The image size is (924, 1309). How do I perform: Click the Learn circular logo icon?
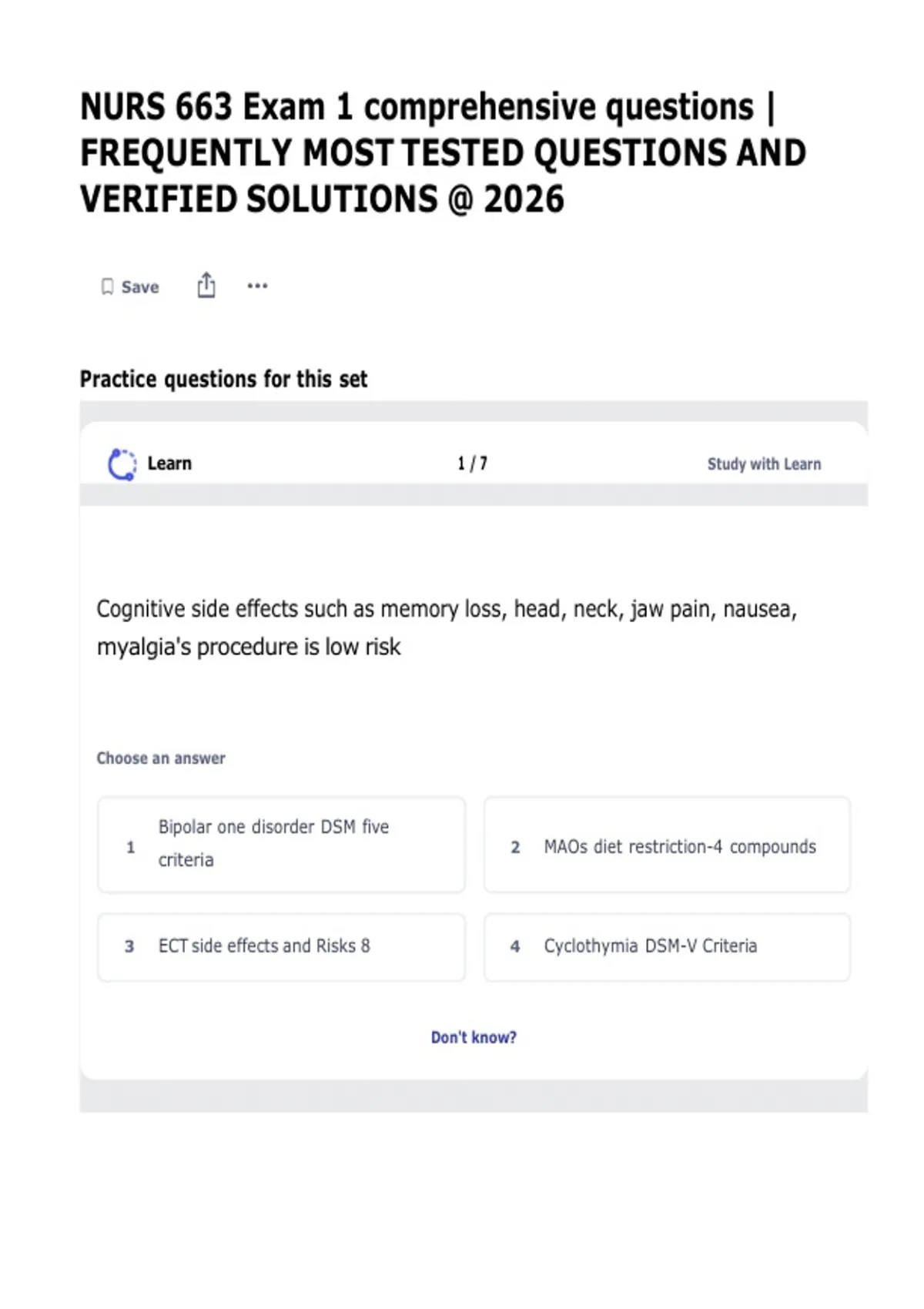(x=122, y=464)
